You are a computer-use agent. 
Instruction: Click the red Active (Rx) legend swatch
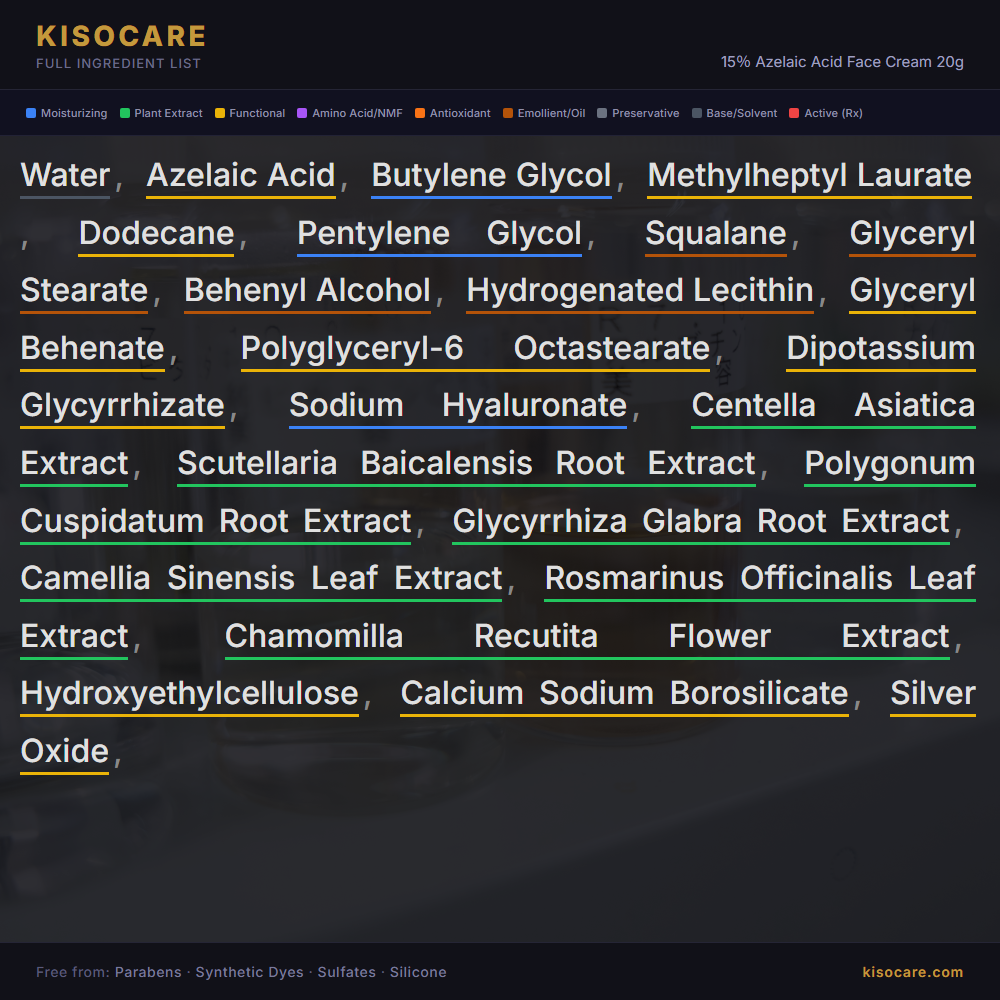coord(794,113)
